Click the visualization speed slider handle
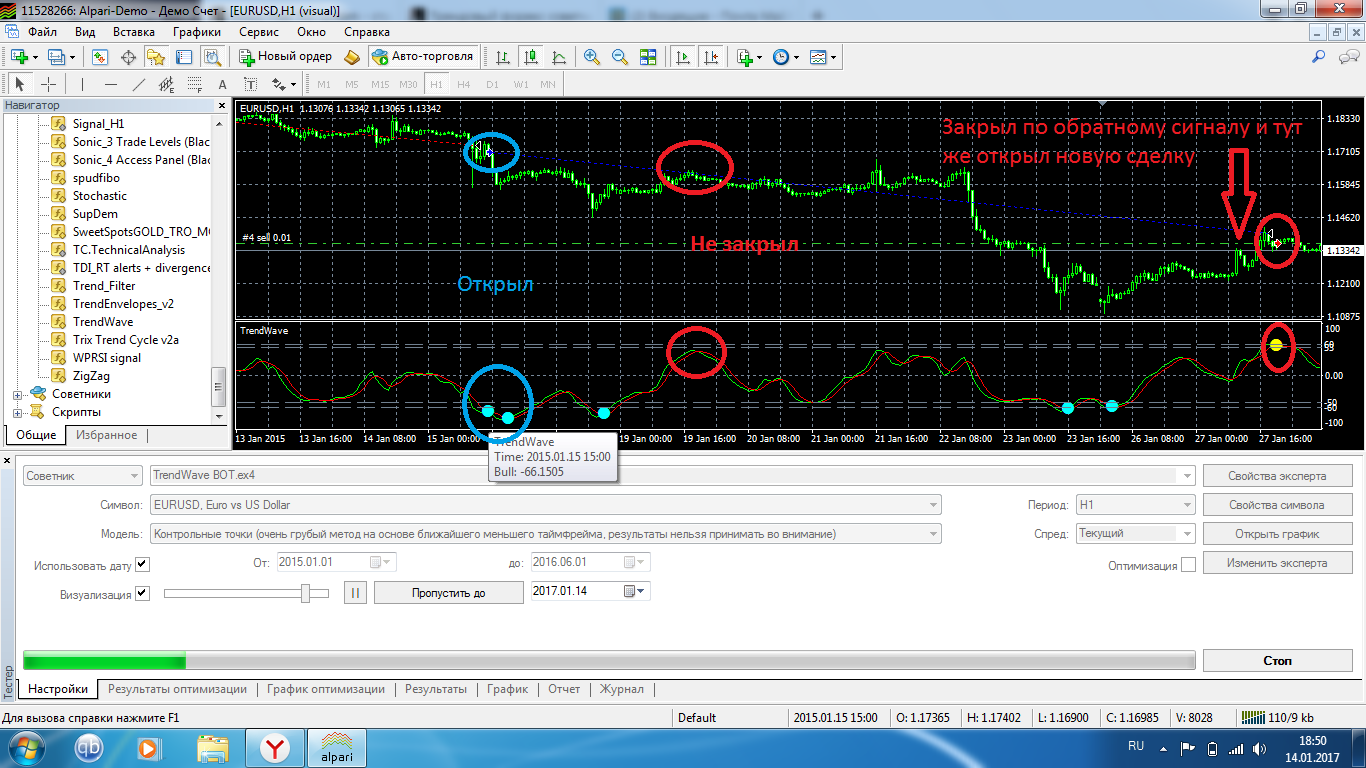 click(x=306, y=593)
